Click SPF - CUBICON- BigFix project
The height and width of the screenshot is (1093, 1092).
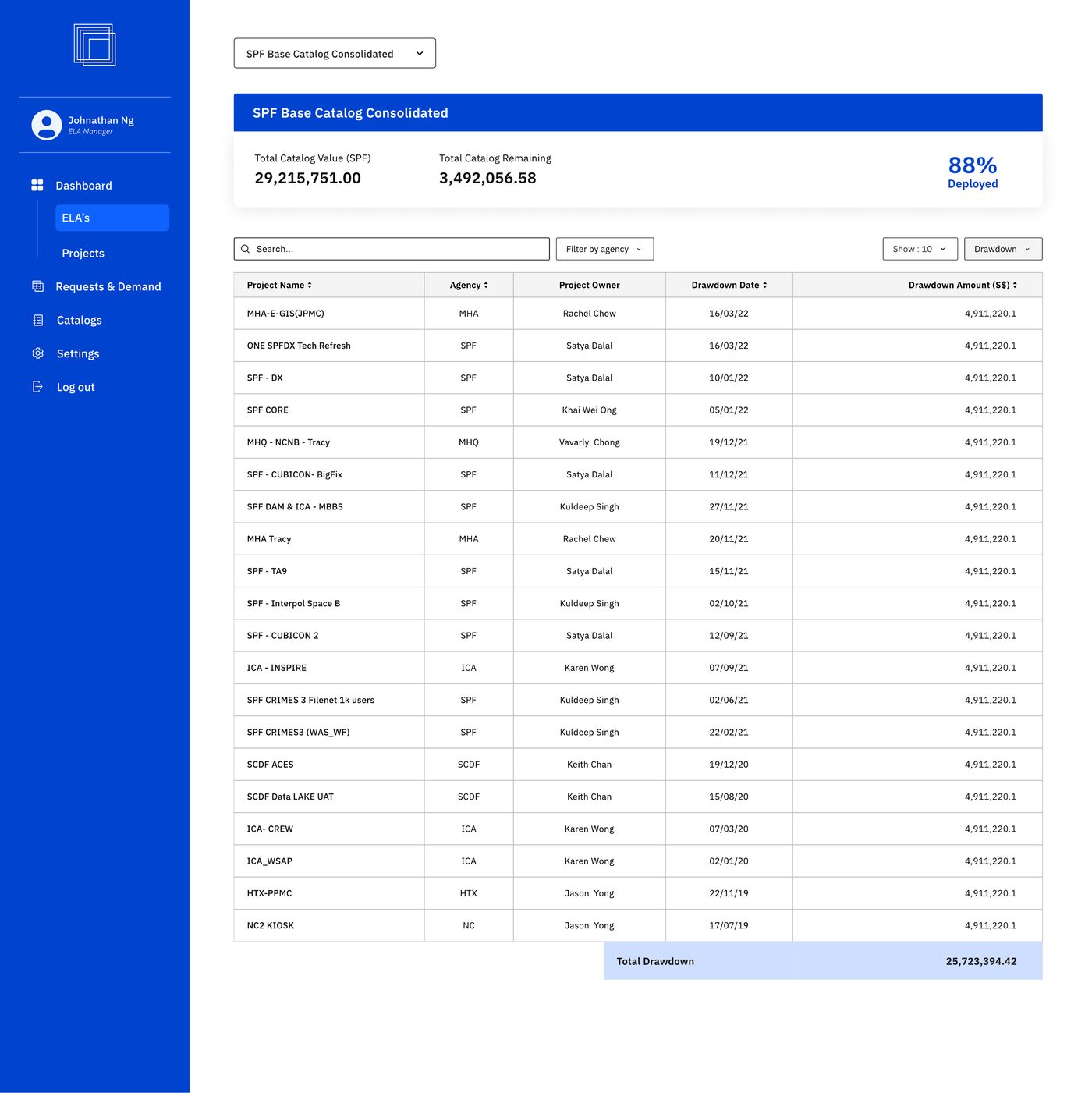pos(294,474)
